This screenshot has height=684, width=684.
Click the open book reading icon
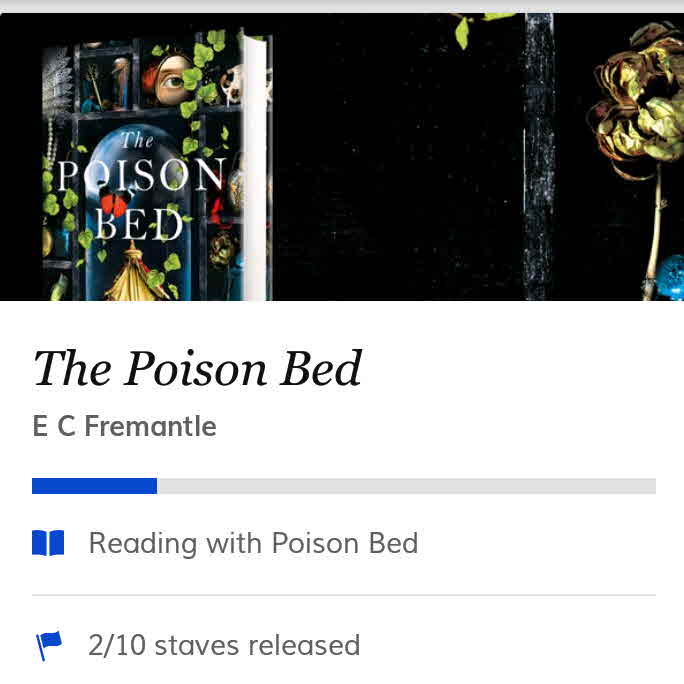click(x=48, y=543)
